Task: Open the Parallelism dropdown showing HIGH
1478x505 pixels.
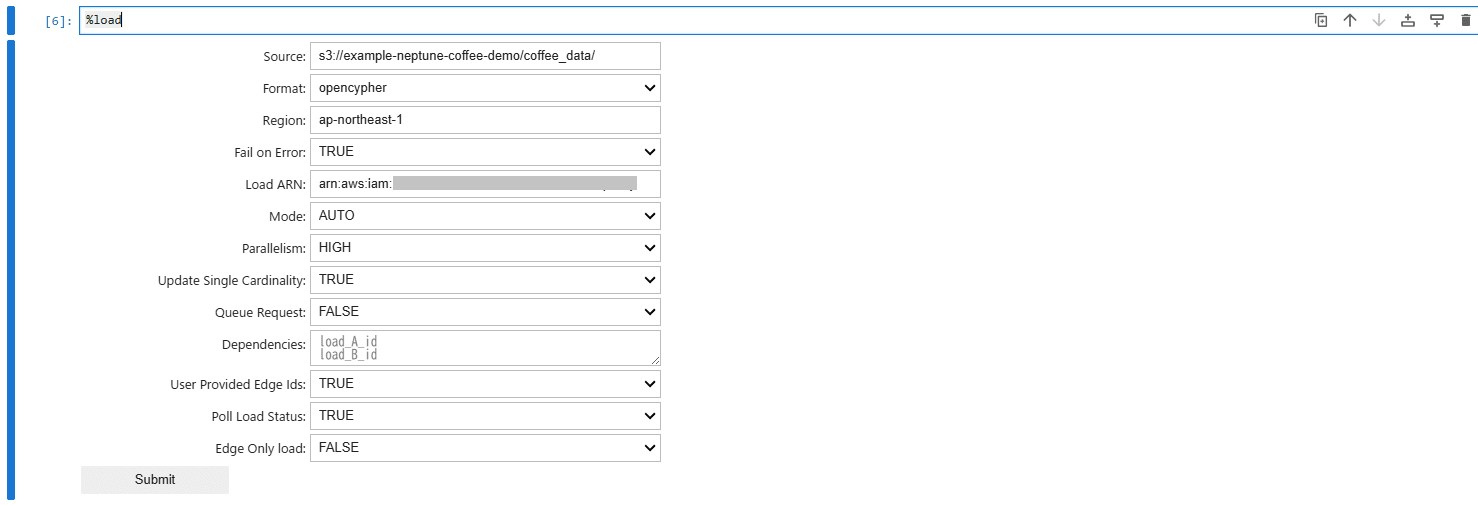Action: (x=485, y=248)
